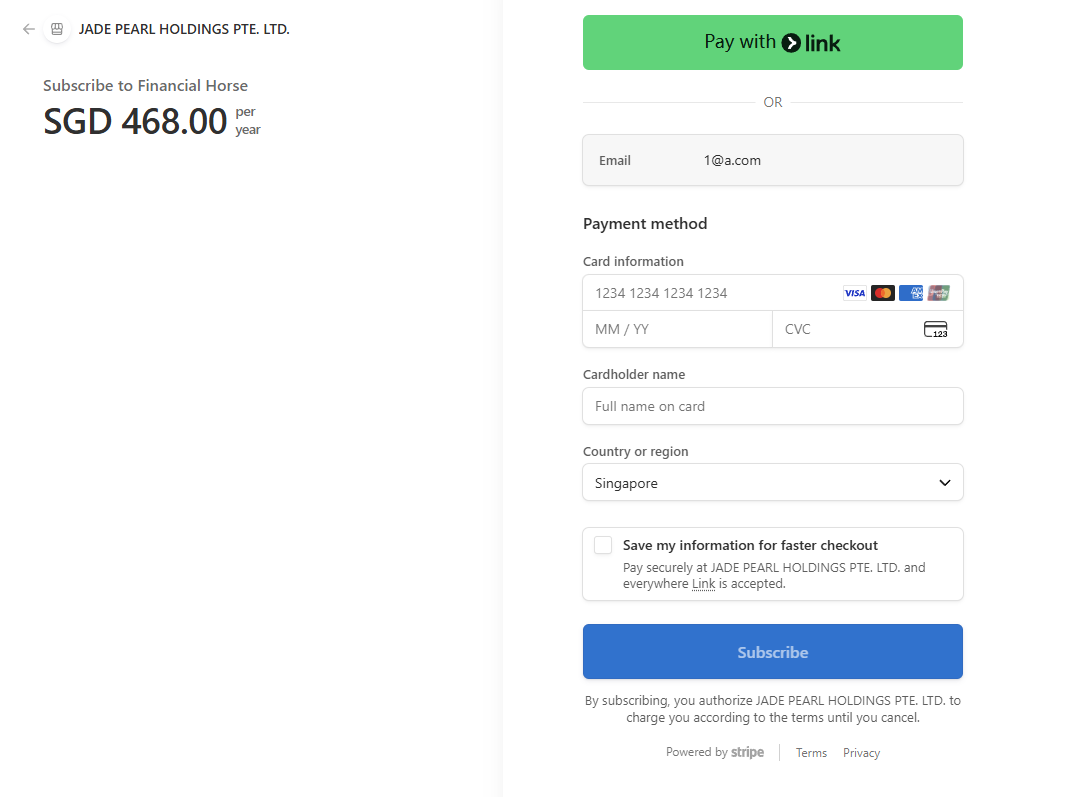The image size is (1070, 797).
Task: Open the Country or region dropdown
Action: [772, 483]
